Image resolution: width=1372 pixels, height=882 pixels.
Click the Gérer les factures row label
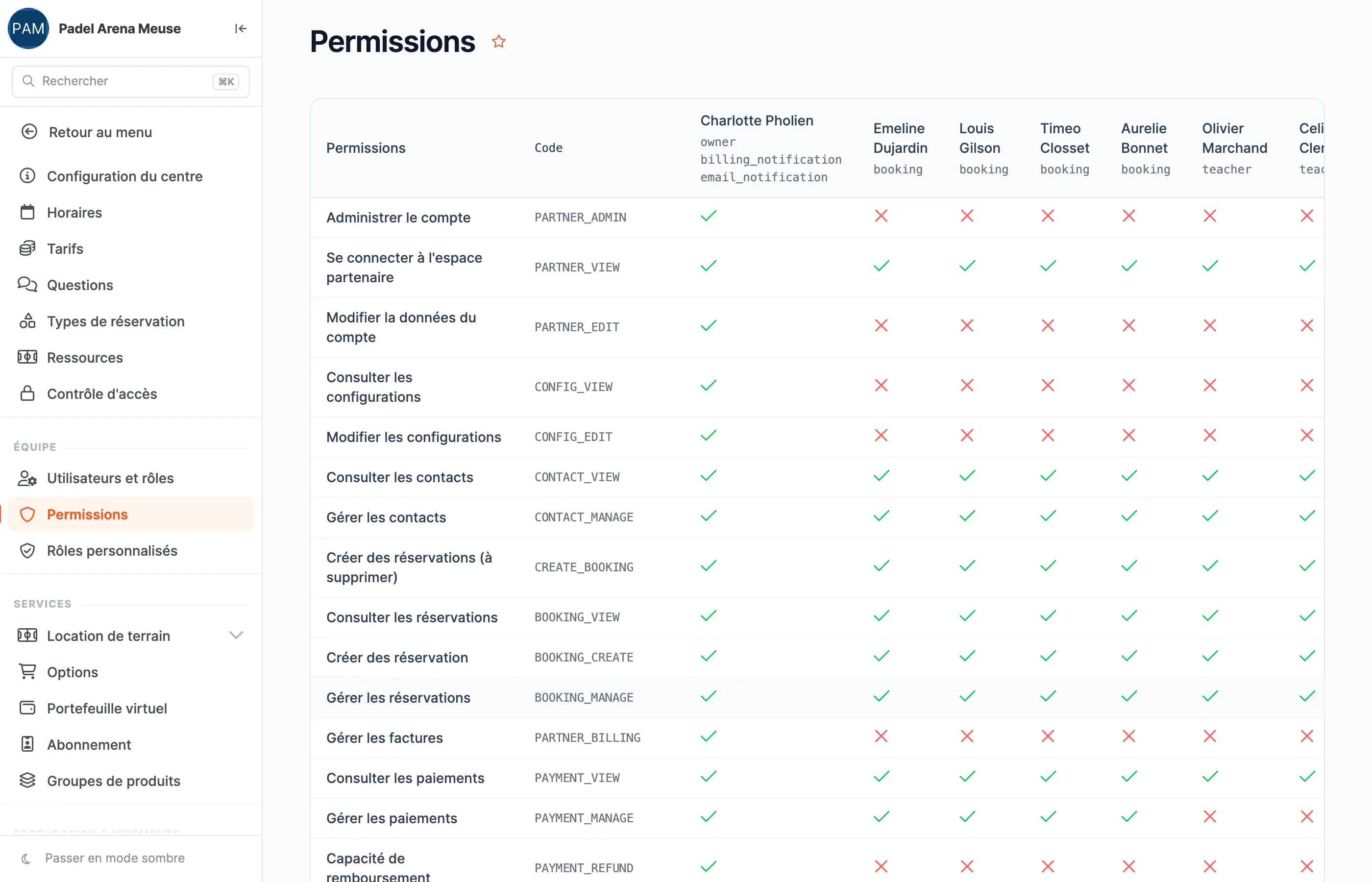pos(384,737)
